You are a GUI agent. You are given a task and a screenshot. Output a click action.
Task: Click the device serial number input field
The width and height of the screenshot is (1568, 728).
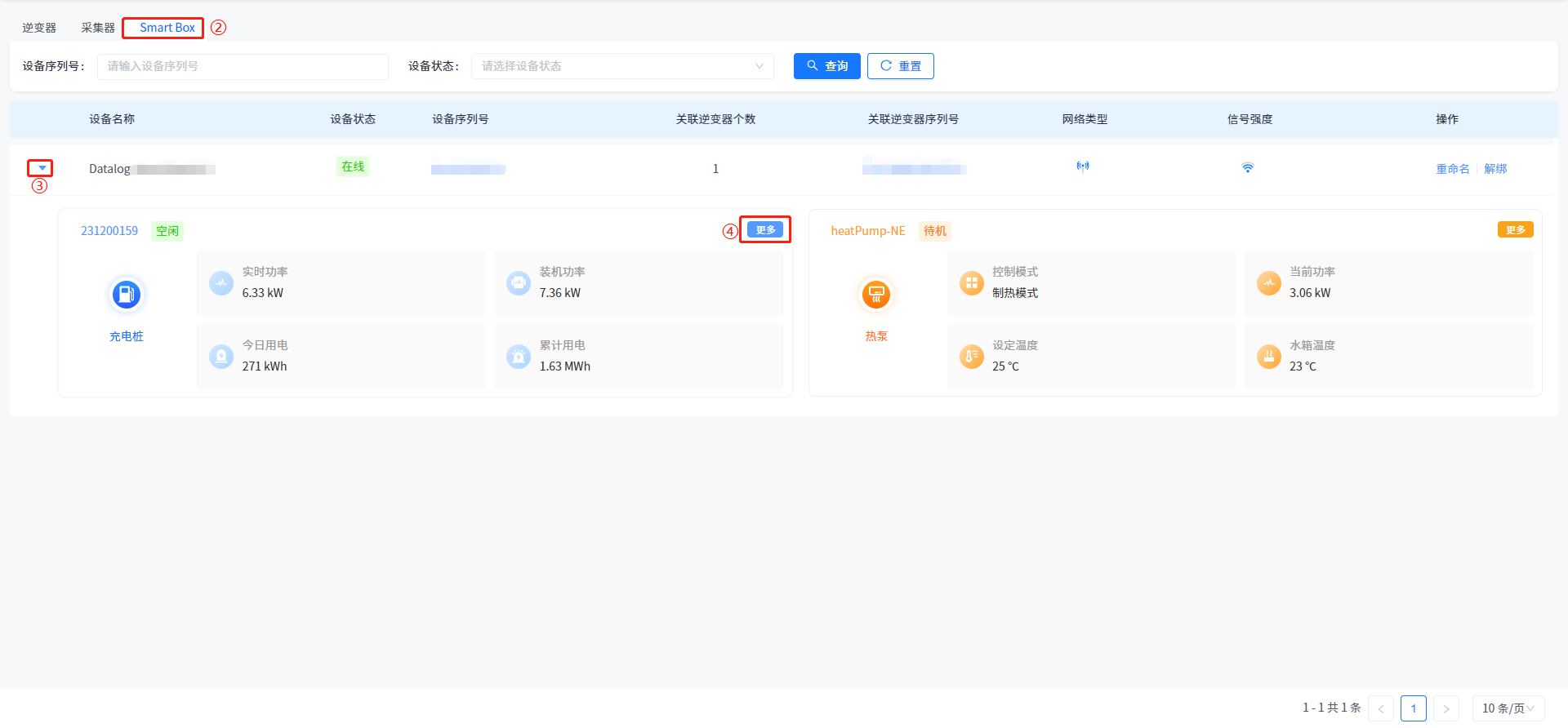coord(243,66)
